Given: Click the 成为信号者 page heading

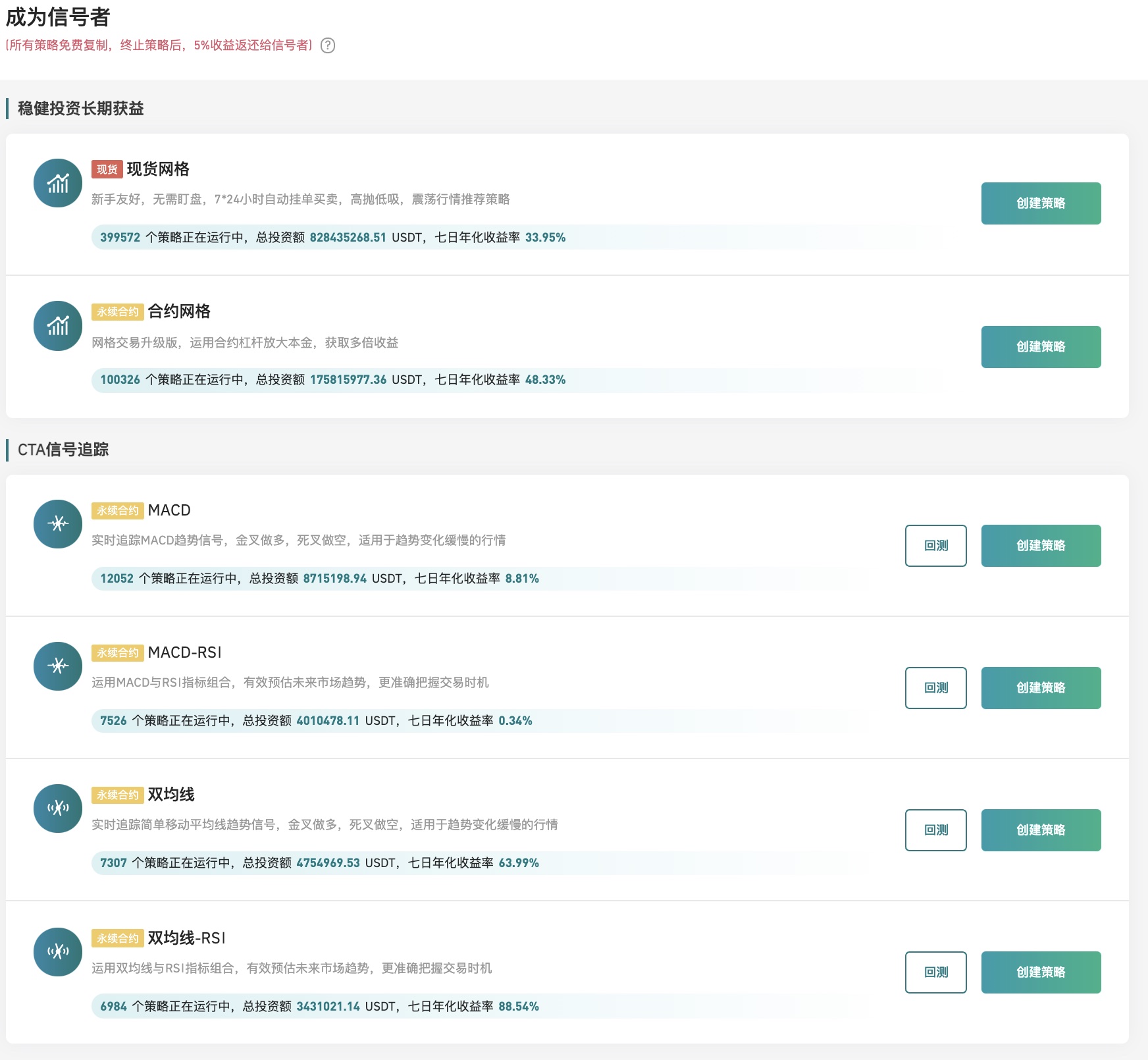Looking at the screenshot, I should click(58, 17).
